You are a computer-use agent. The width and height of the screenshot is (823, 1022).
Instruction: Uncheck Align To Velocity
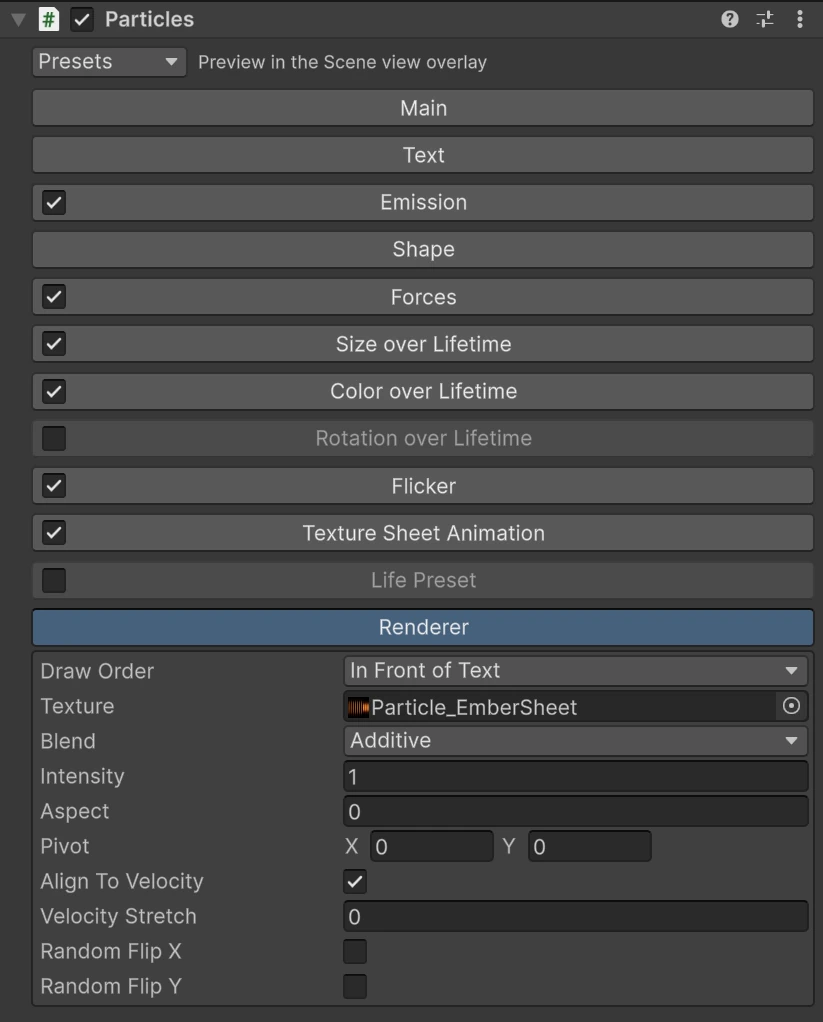point(355,881)
